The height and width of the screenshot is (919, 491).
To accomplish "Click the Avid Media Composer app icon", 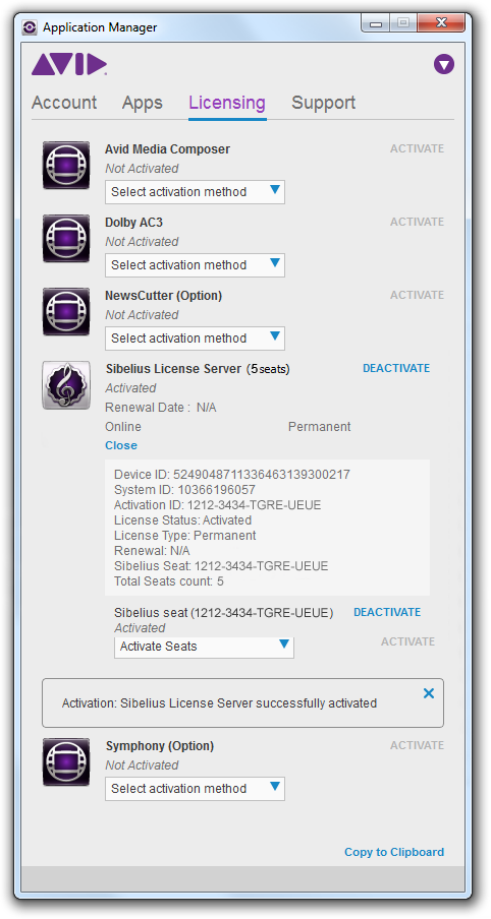I will [x=66, y=165].
